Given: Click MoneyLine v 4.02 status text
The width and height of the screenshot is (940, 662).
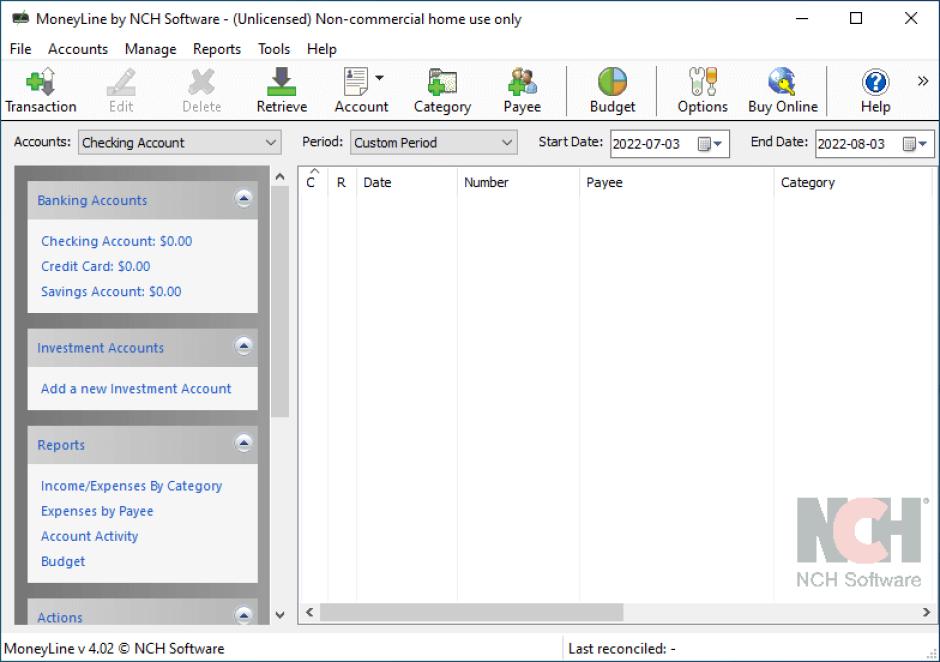Looking at the screenshot, I should [114, 649].
